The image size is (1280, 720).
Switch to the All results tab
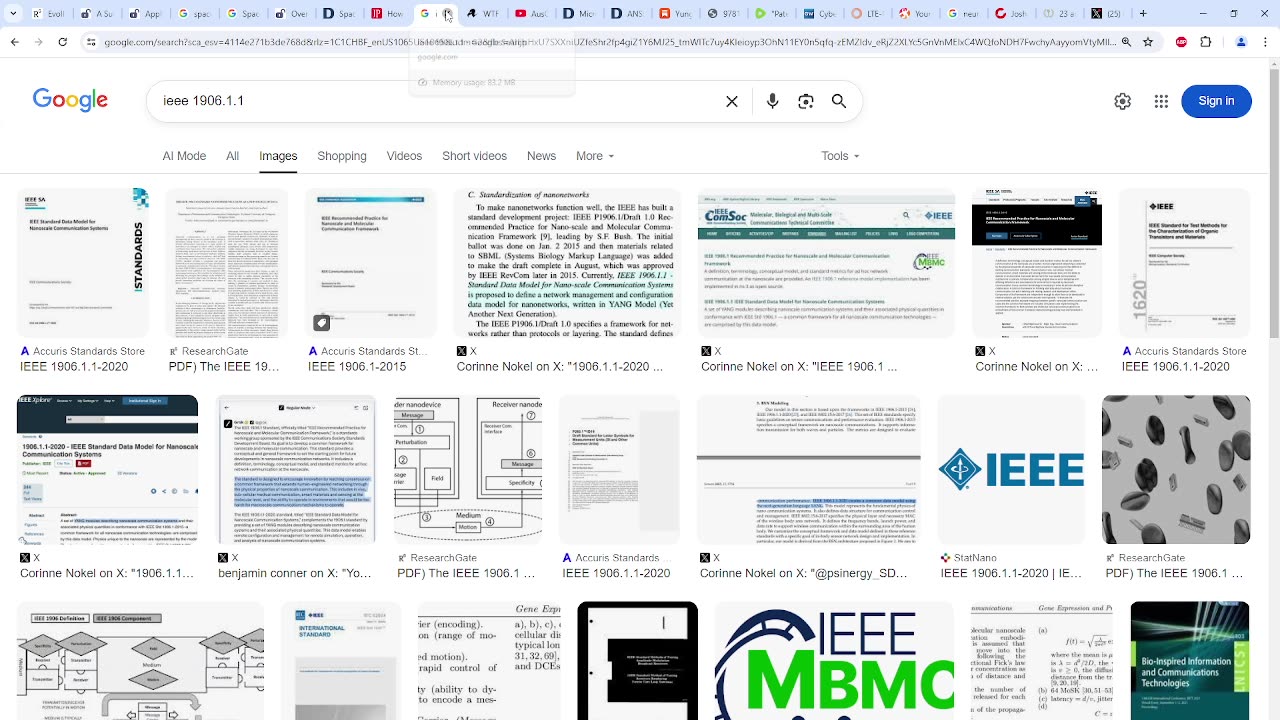[232, 156]
